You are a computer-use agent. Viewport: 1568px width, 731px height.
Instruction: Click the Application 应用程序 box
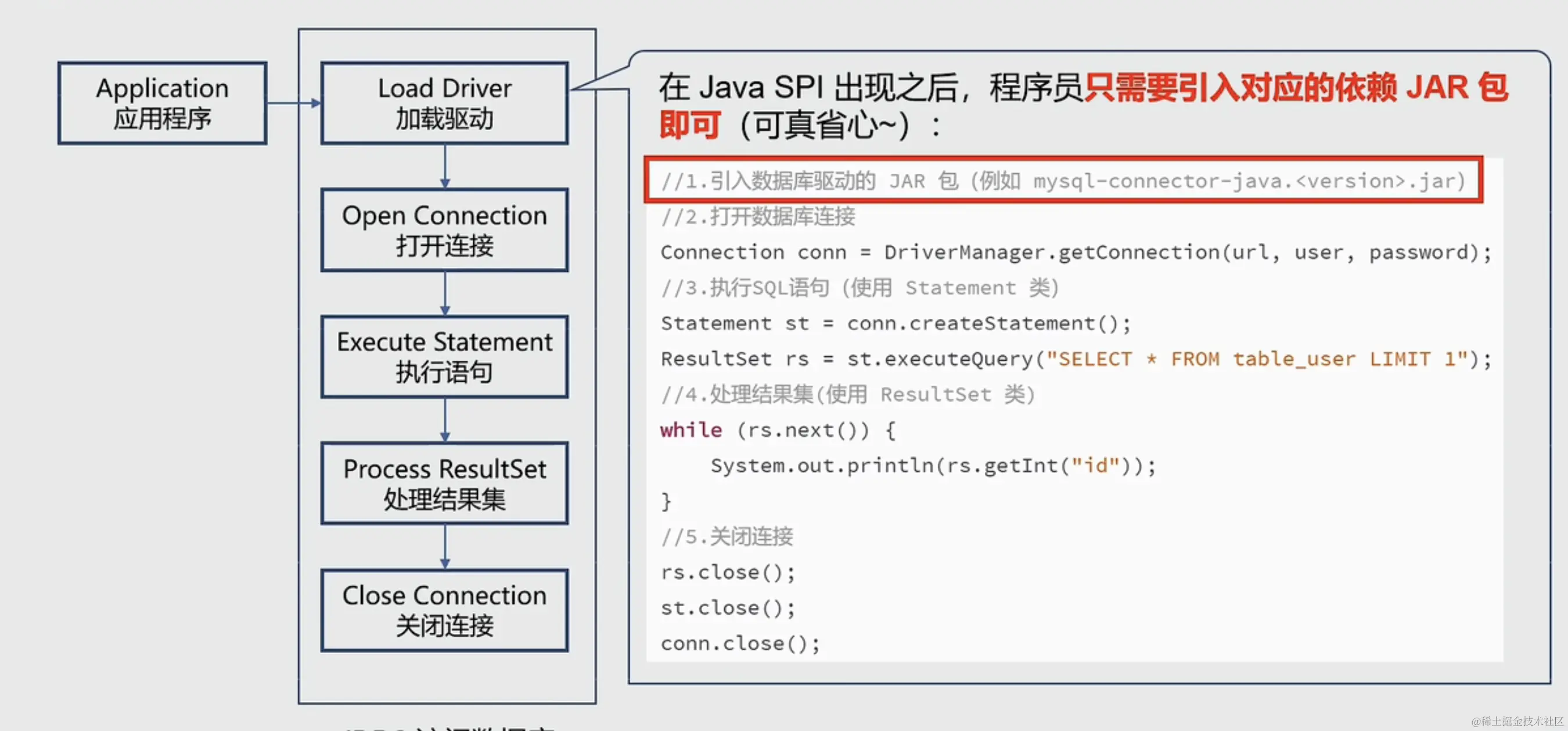[163, 103]
